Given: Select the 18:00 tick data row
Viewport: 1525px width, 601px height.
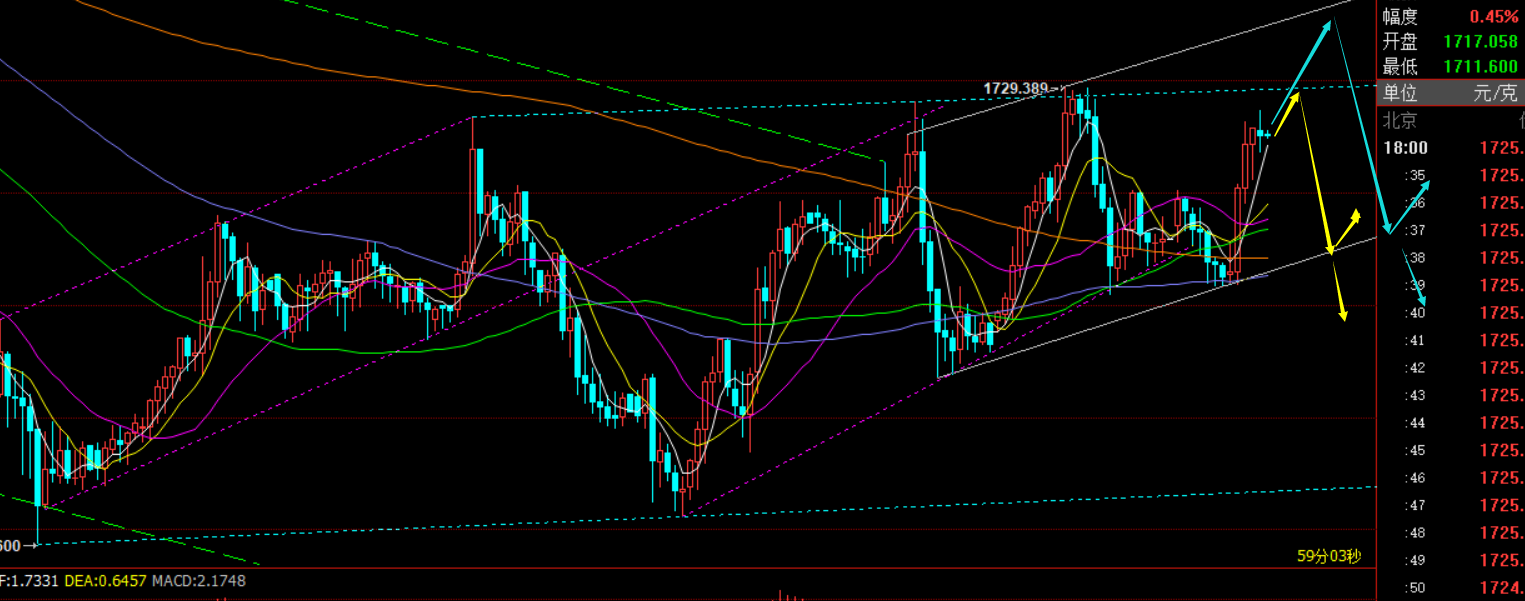Looking at the screenshot, I should [1450, 148].
